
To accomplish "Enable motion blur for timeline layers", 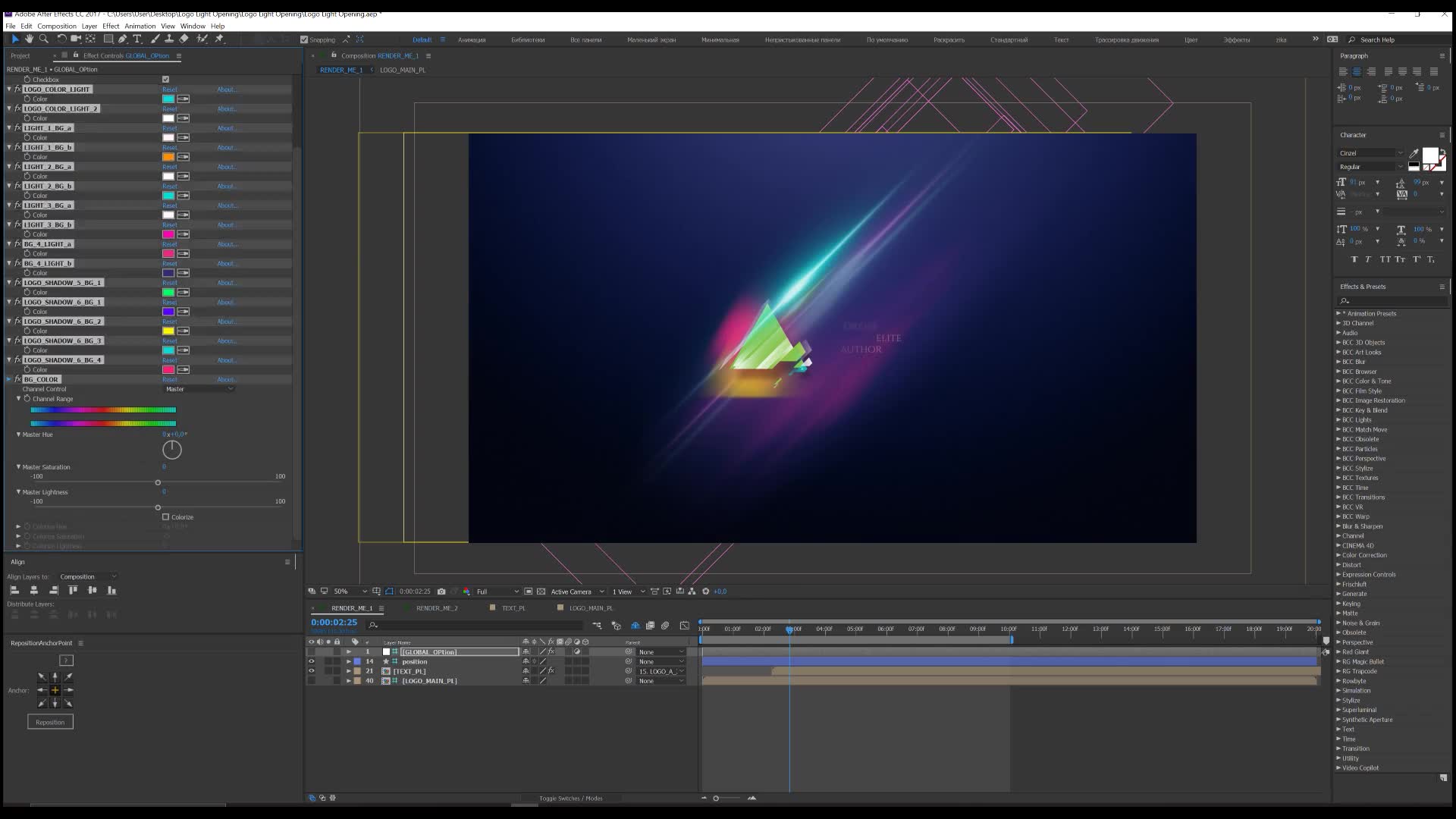I will click(665, 626).
